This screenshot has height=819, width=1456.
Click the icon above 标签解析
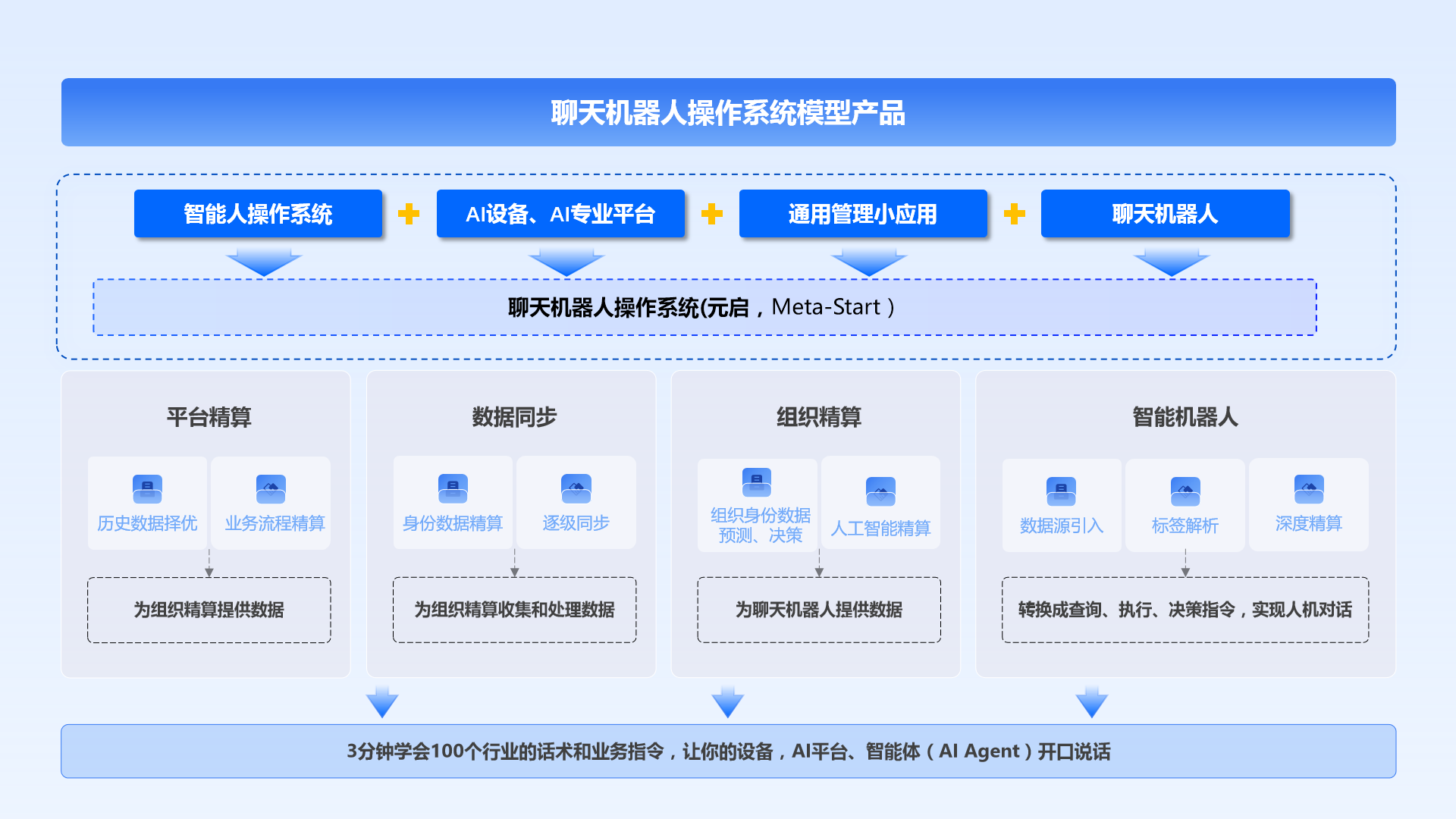tap(1185, 491)
